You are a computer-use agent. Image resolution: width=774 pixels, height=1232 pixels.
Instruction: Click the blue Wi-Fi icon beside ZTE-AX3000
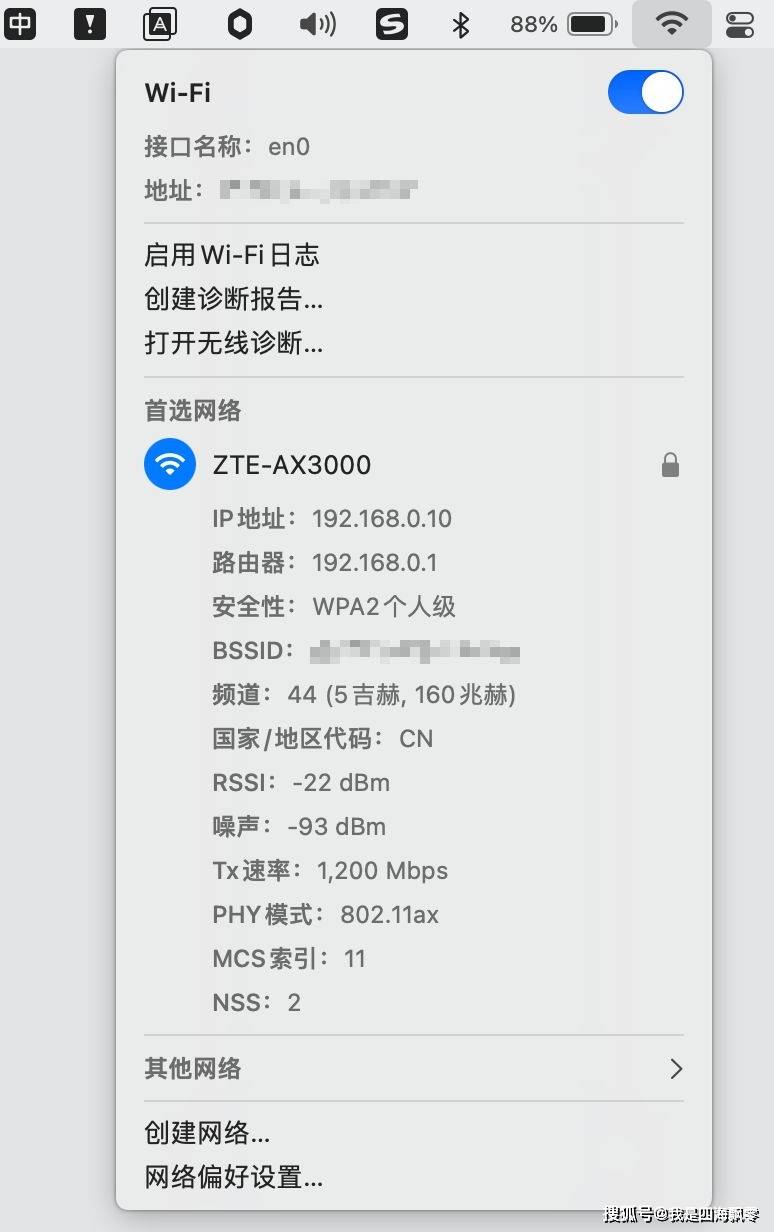[x=170, y=465]
